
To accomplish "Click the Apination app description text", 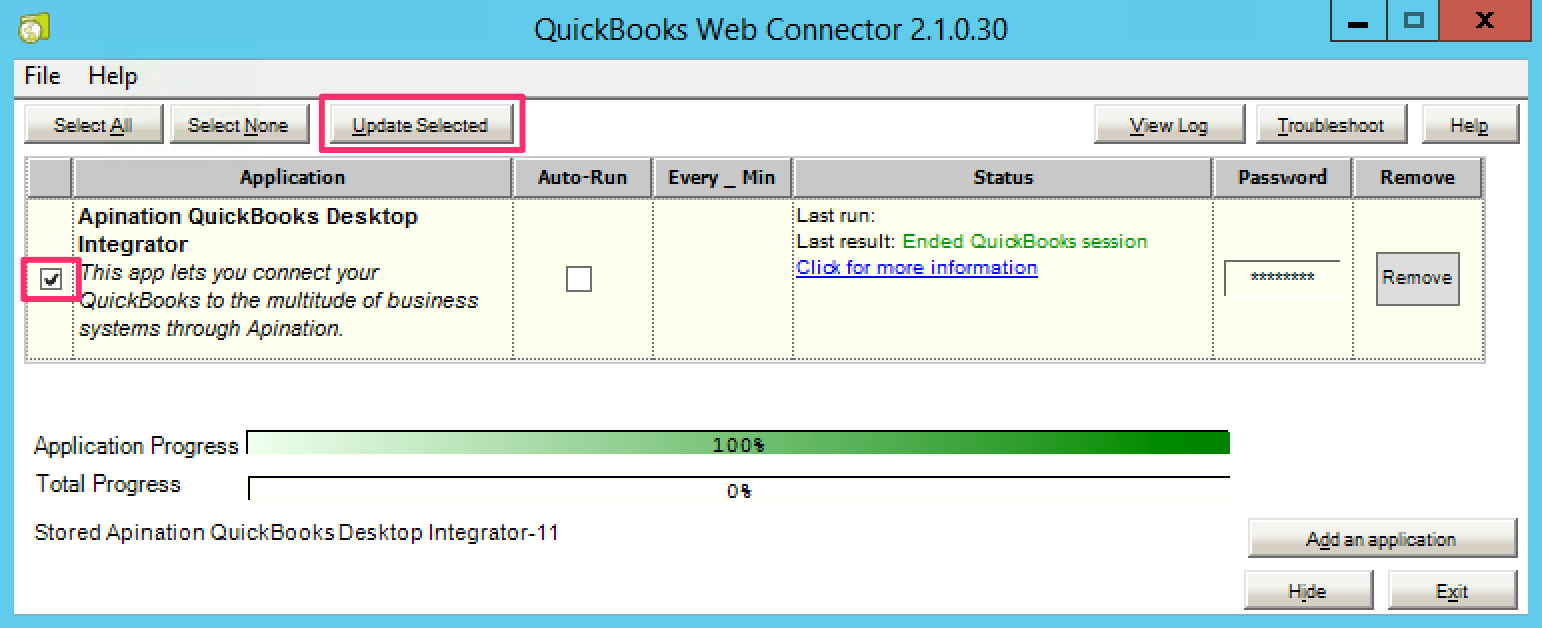I will [x=278, y=300].
